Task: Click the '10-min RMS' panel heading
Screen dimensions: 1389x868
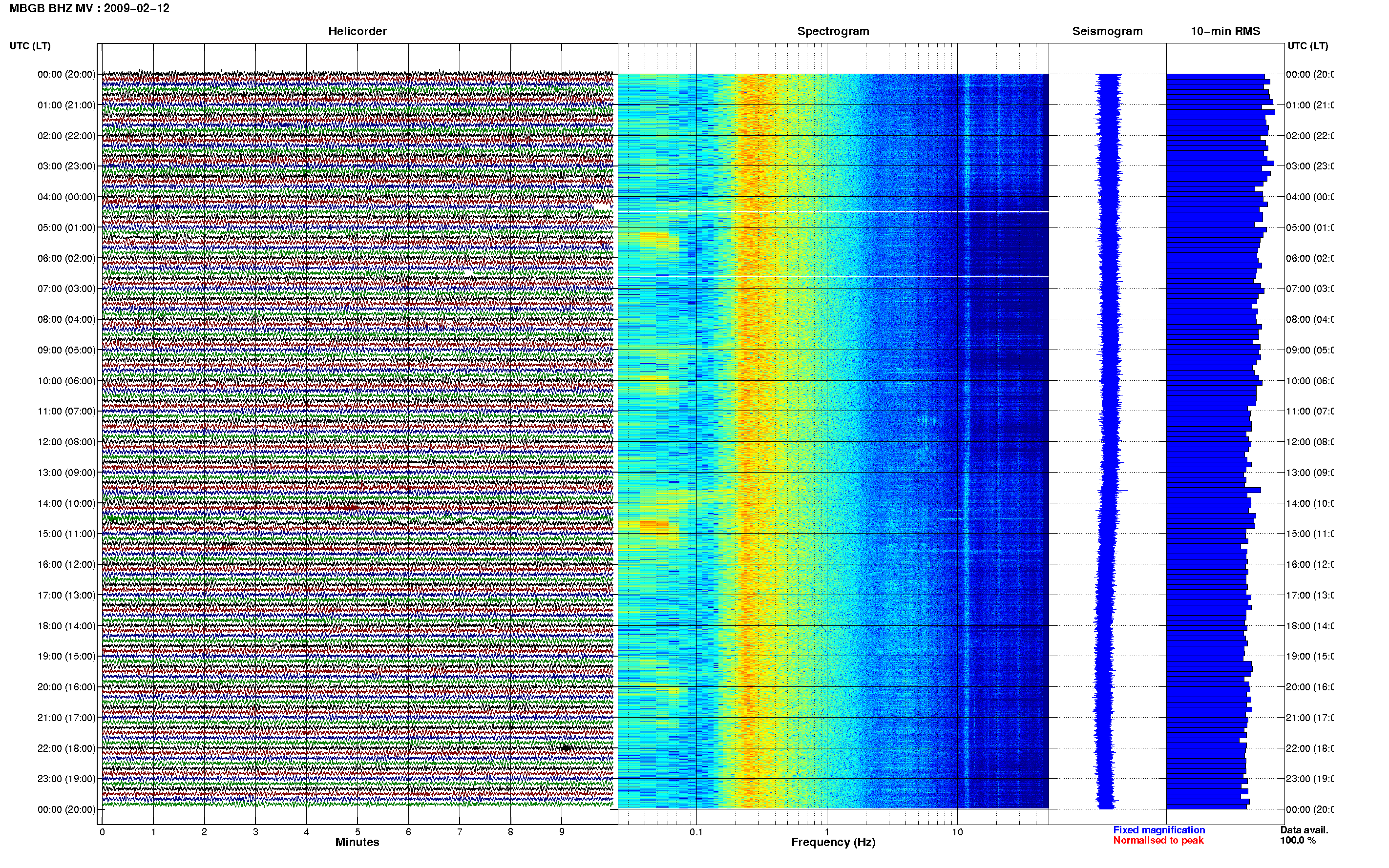Action: point(1225,31)
